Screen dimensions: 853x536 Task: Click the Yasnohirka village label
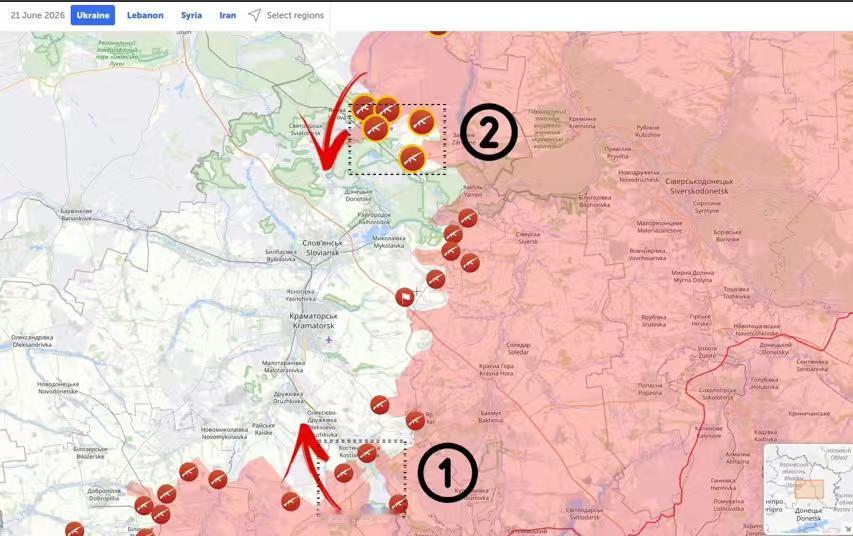coord(300,295)
